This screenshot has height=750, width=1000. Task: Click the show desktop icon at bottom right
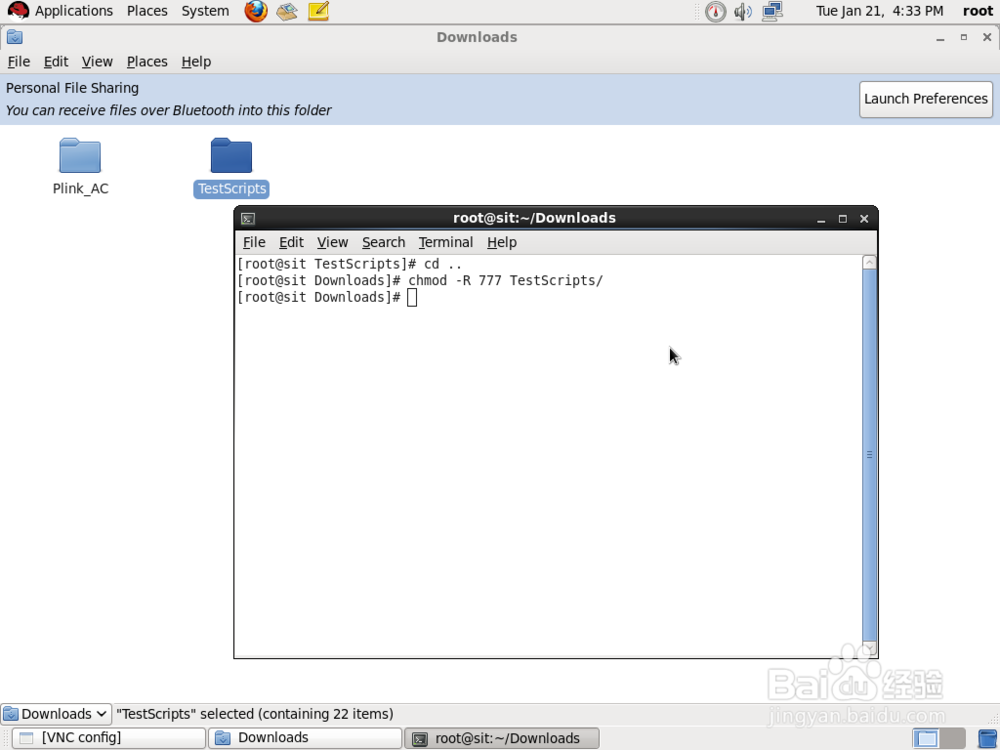[x=987, y=738]
